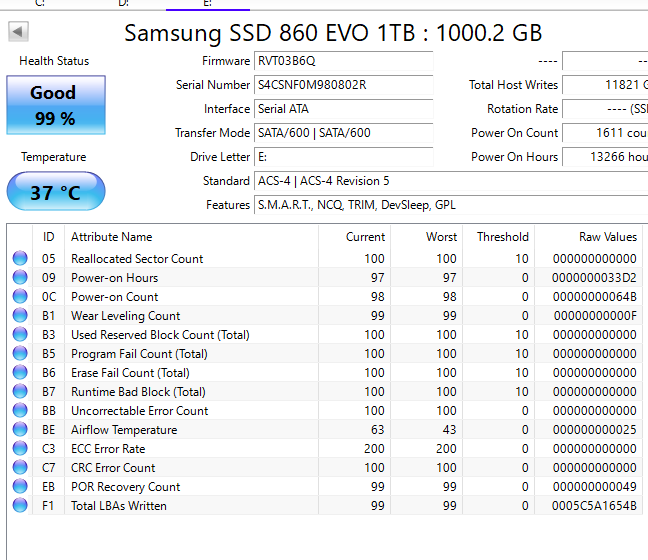The height and width of the screenshot is (560, 648).
Task: Click the Raw Values column header
Action: 588,237
